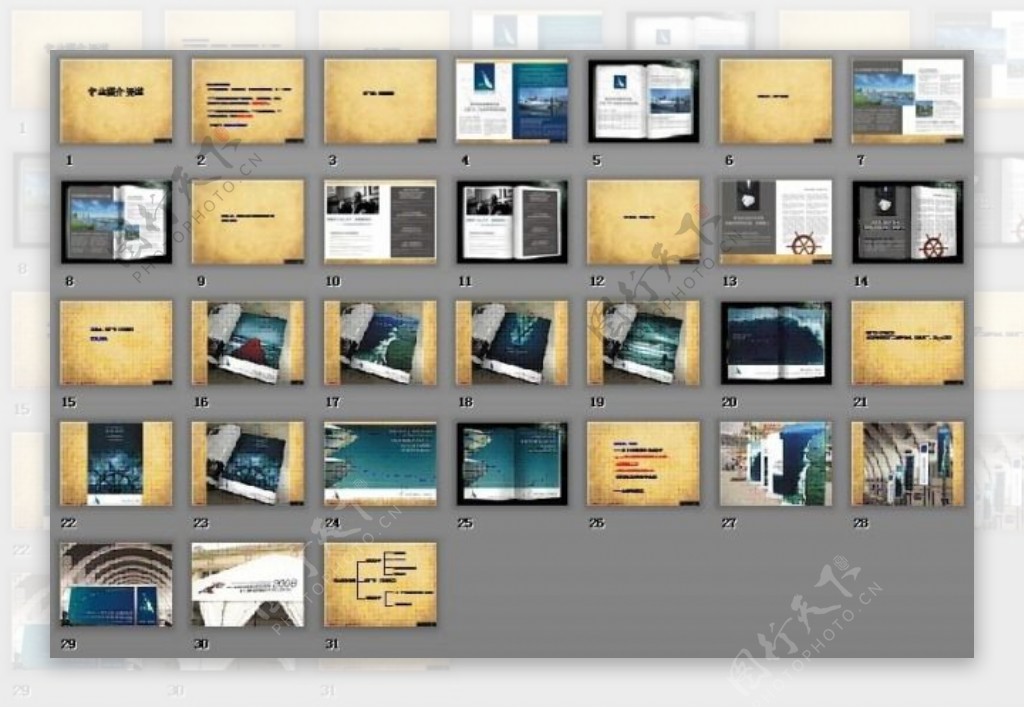The height and width of the screenshot is (708, 1024).
Task: Select slide 27 outdoor display thumbnail
Action: point(776,464)
